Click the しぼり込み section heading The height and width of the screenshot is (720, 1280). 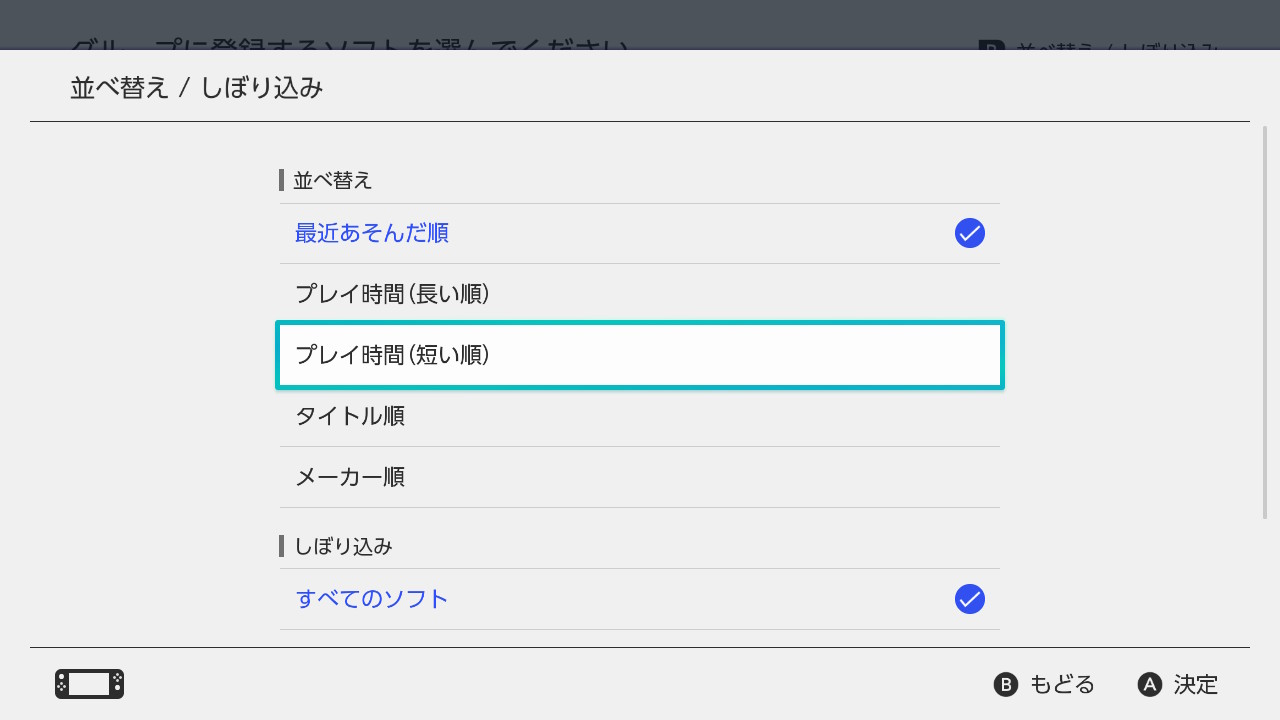[x=342, y=546]
